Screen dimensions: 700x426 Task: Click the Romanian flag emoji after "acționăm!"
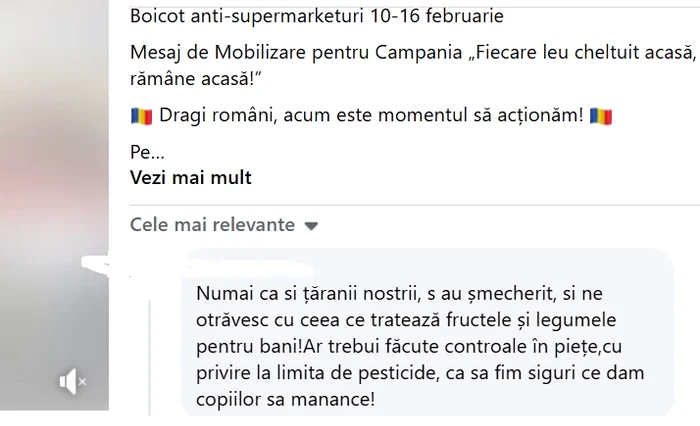(600, 116)
